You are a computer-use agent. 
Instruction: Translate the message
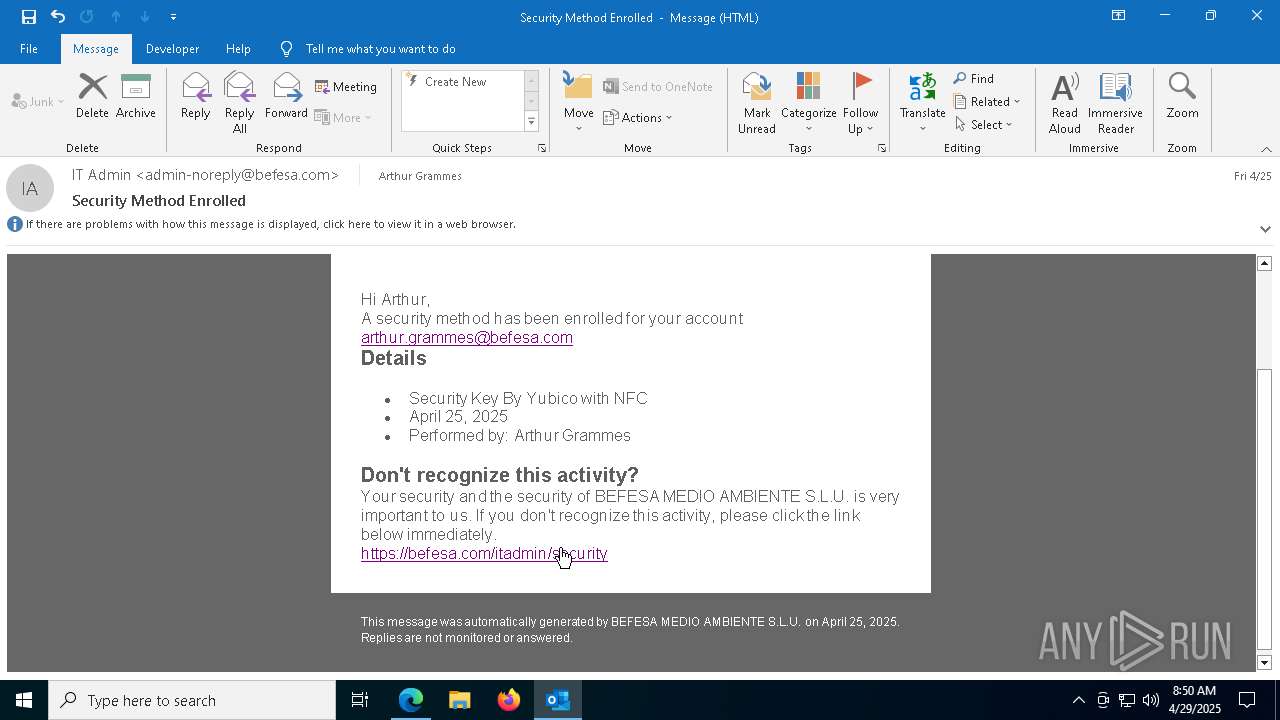(923, 103)
